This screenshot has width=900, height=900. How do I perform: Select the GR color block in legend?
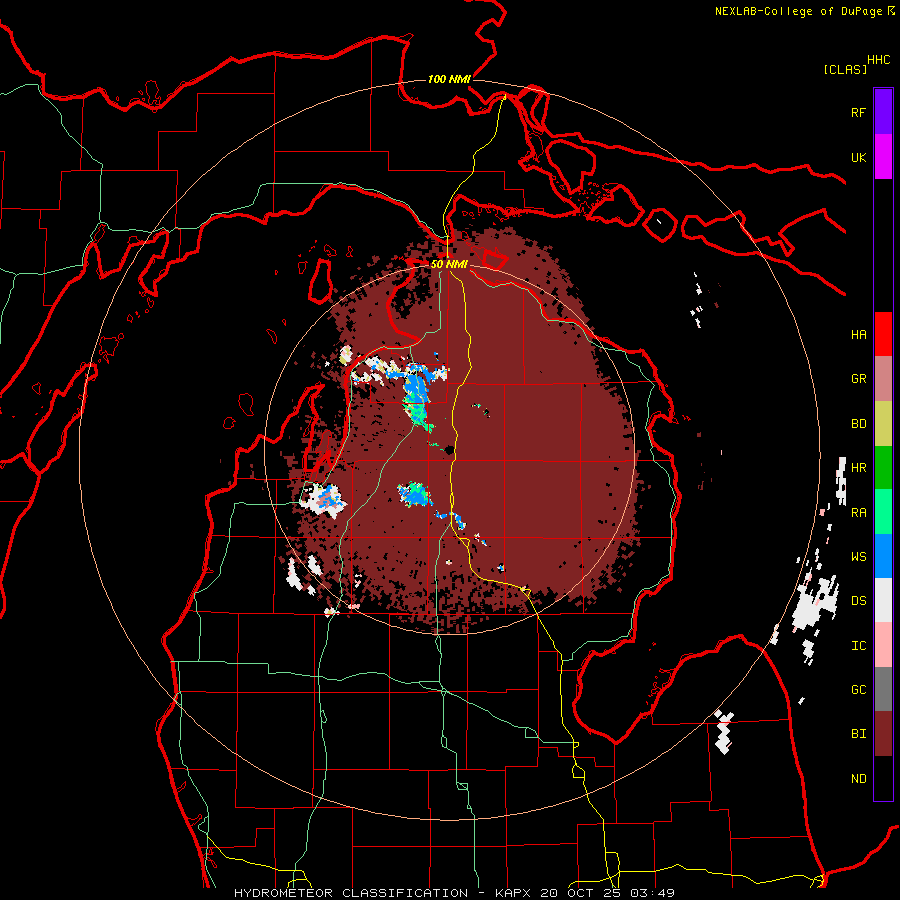coord(883,379)
